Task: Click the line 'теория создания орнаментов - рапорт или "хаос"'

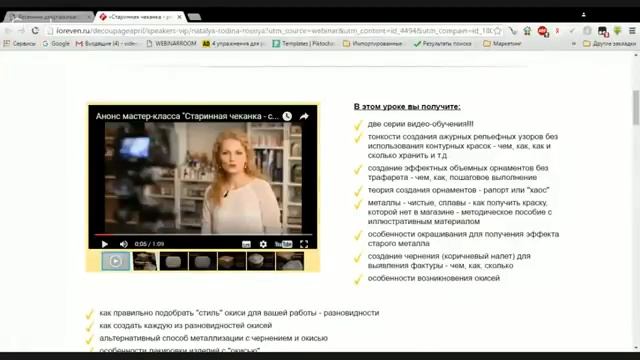Action: [458, 190]
